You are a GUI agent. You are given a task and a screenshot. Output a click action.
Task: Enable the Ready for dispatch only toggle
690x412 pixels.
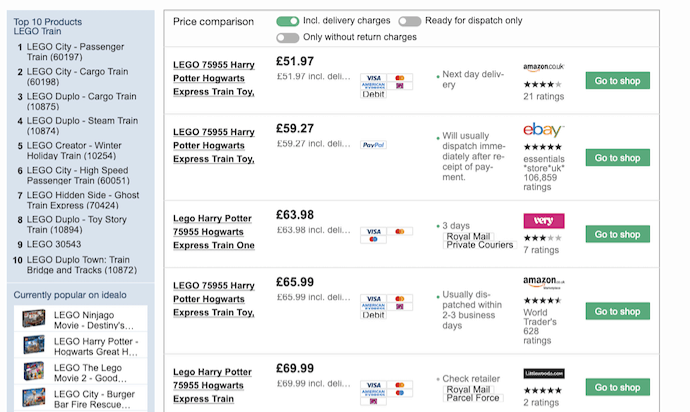point(410,21)
